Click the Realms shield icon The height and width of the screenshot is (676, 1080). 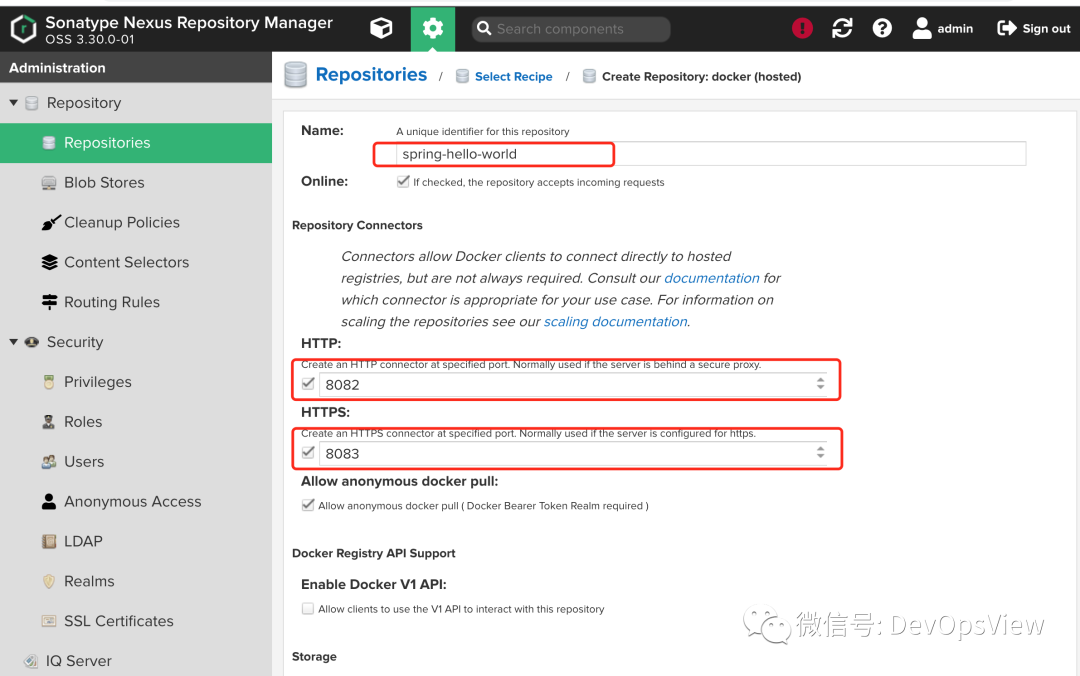[x=49, y=582]
